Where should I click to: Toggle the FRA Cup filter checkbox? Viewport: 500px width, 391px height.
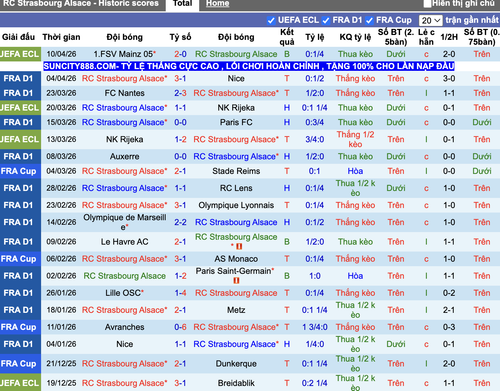click(369, 21)
